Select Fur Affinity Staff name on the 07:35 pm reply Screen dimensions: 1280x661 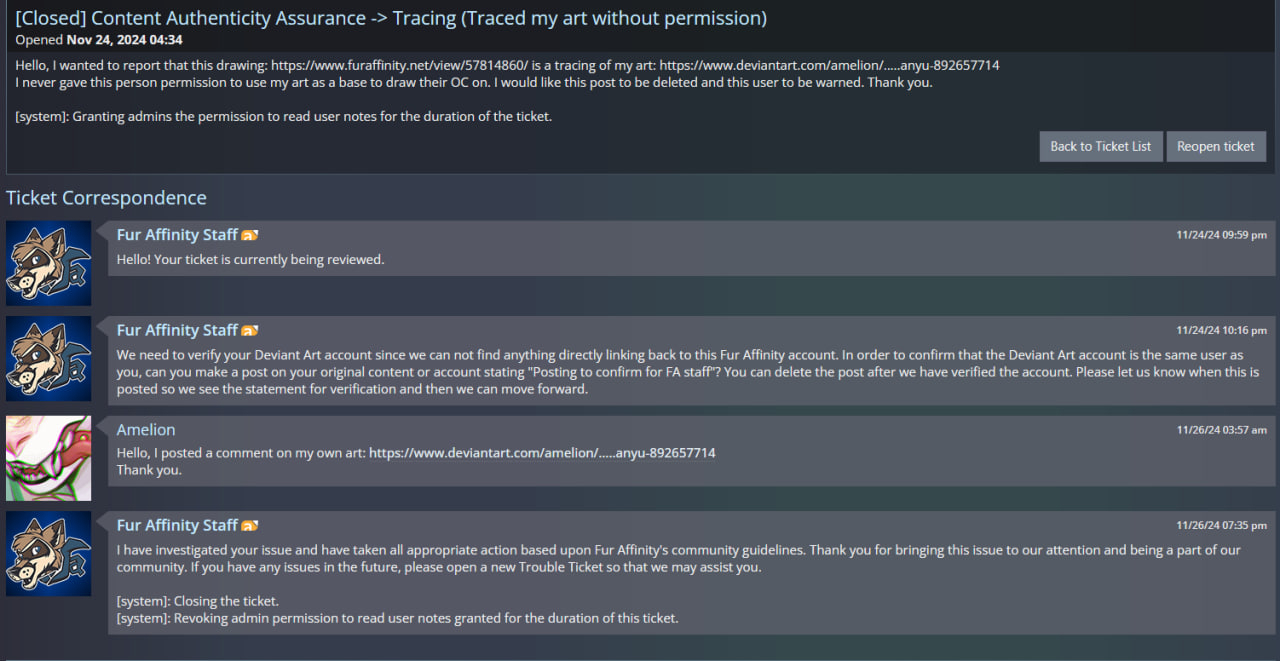pyautogui.click(x=177, y=525)
